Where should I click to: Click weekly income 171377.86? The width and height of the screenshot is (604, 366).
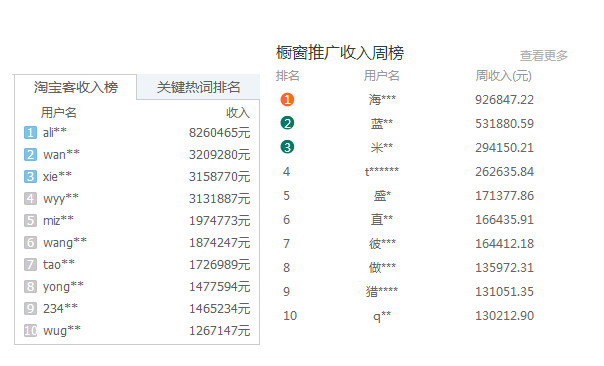click(x=504, y=196)
